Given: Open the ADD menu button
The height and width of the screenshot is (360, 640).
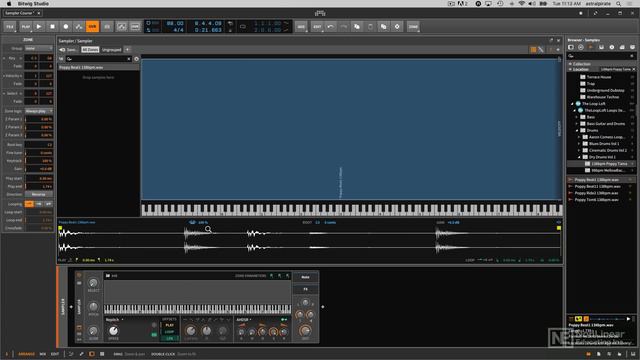Looking at the screenshot, I should coord(301,27).
